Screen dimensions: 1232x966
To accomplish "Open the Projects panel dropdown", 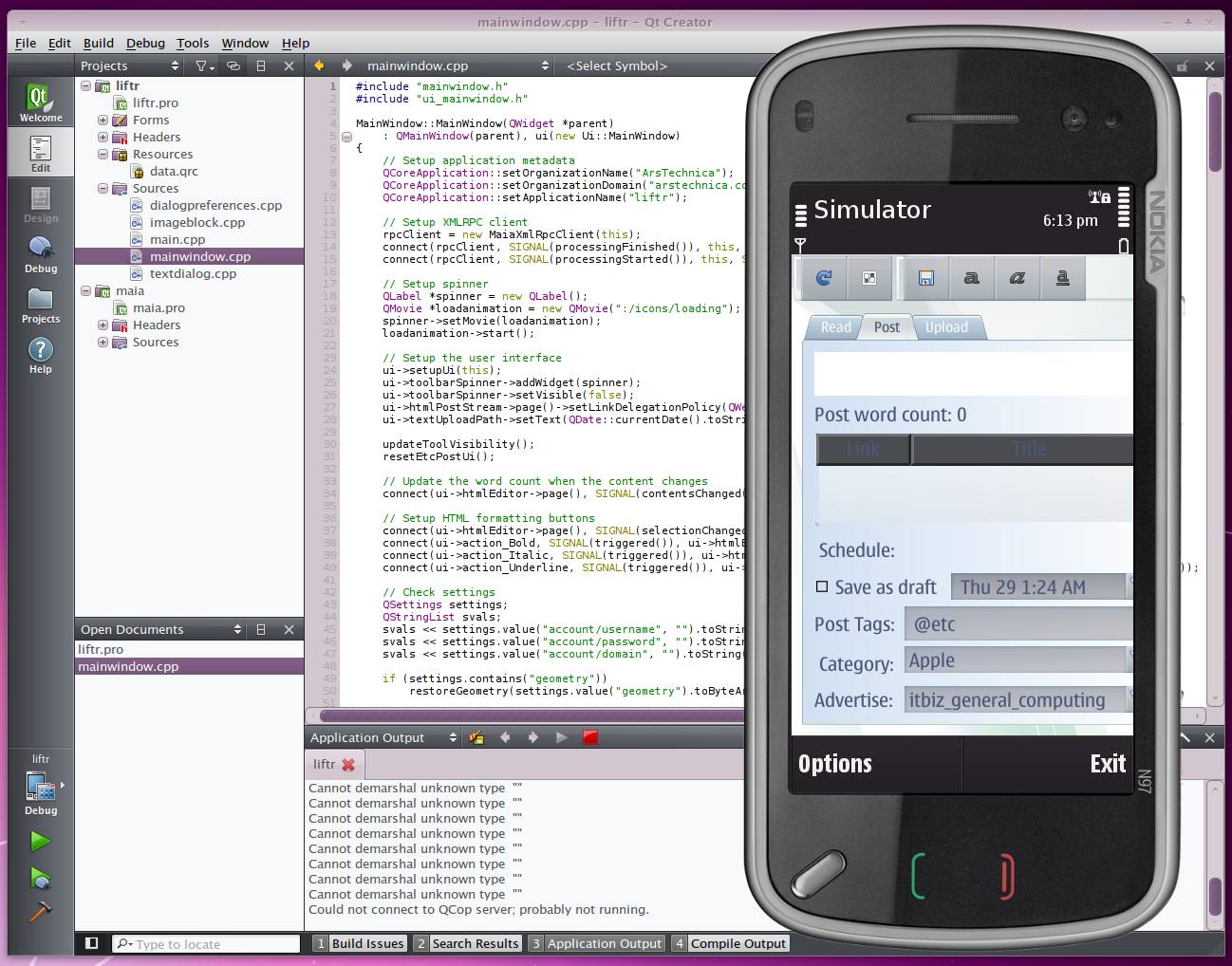I will click(130, 65).
